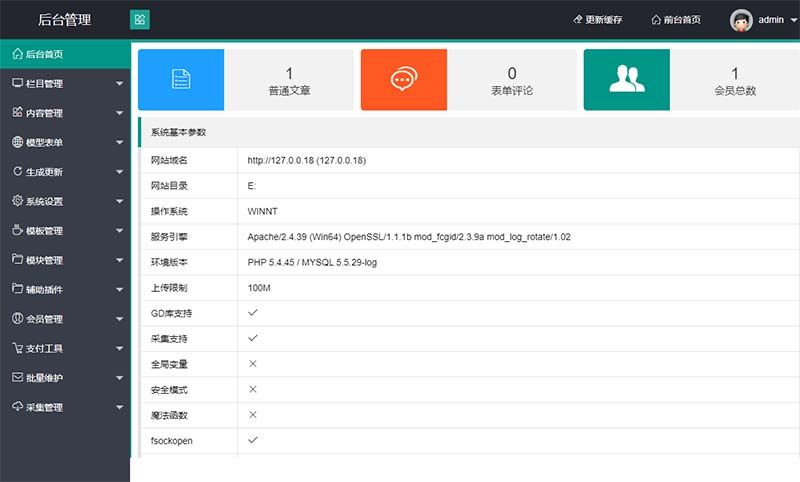Image resolution: width=800 pixels, height=482 pixels.
Task: Open the 生成更新 sidebar menu
Action: pos(65,172)
